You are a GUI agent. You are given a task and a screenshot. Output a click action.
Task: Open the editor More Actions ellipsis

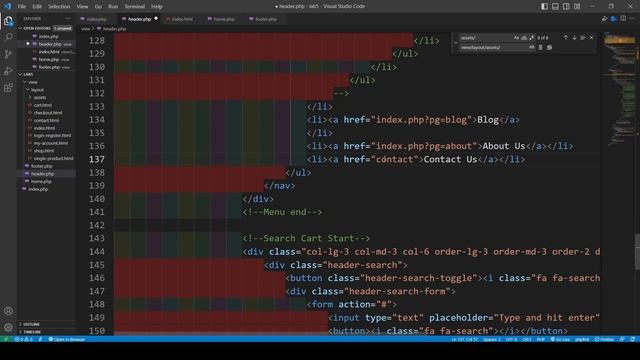[632, 19]
